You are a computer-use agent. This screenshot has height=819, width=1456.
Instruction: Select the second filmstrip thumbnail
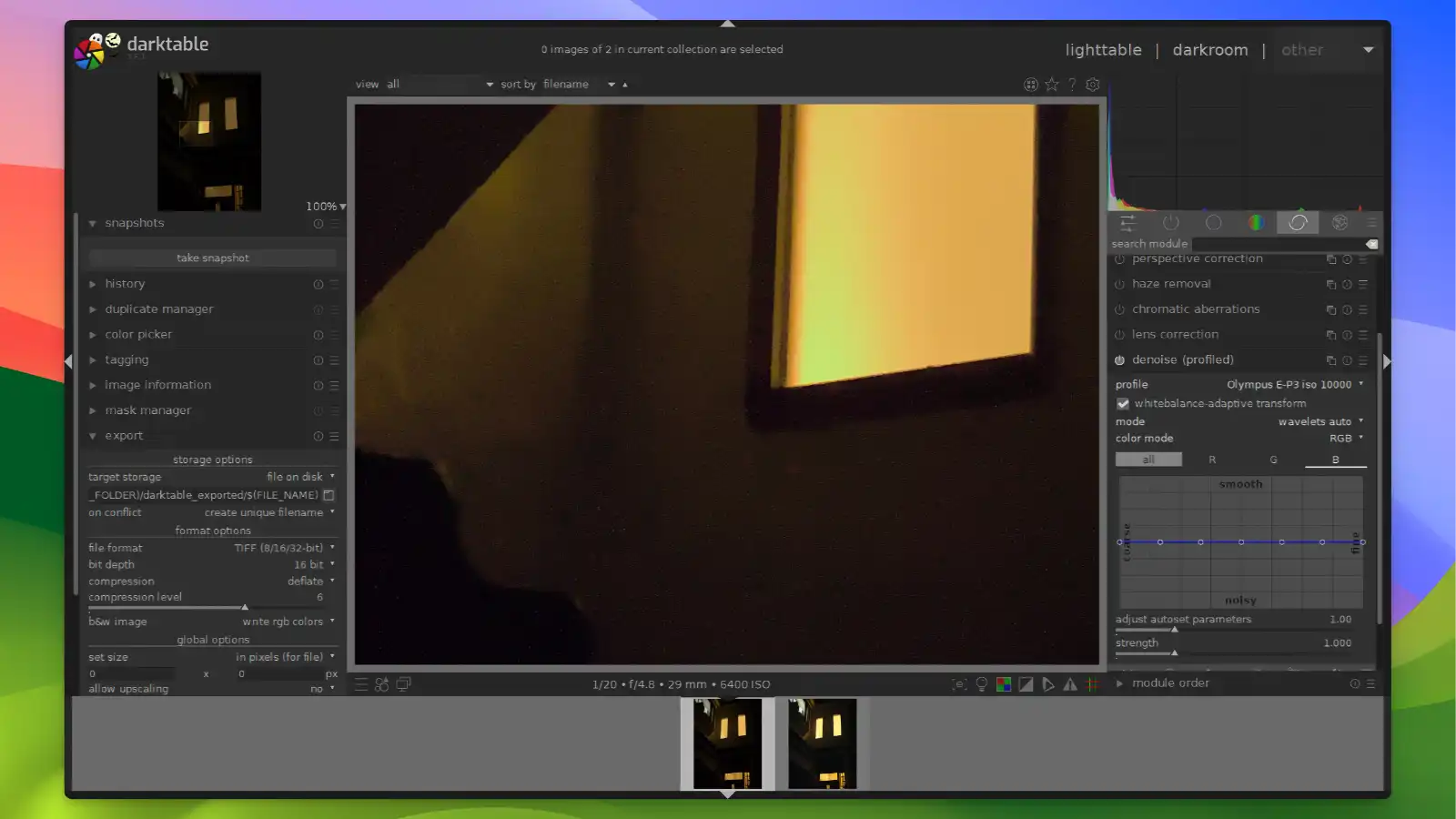(x=824, y=743)
